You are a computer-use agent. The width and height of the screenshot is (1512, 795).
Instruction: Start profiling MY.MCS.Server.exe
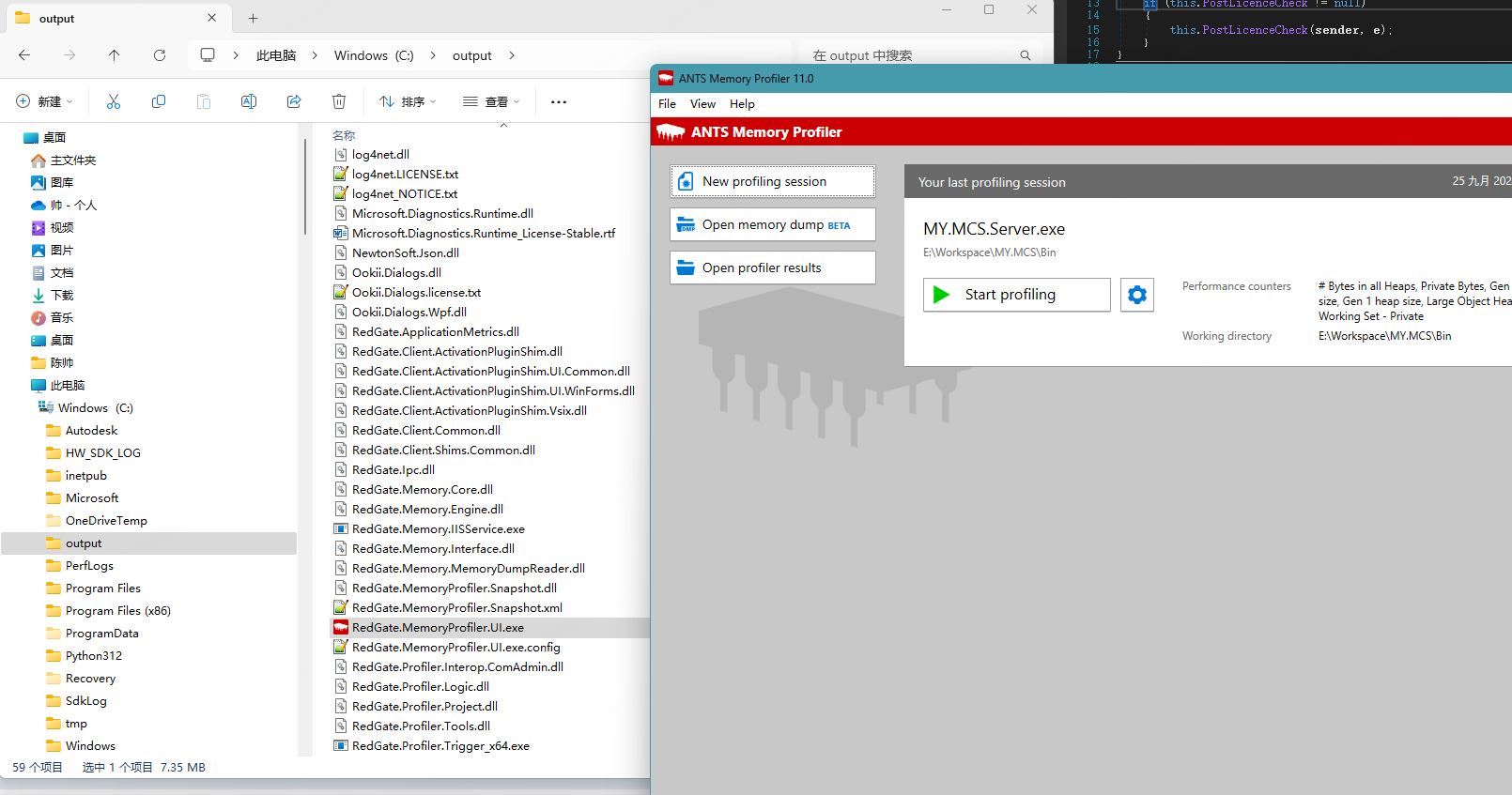click(1016, 295)
